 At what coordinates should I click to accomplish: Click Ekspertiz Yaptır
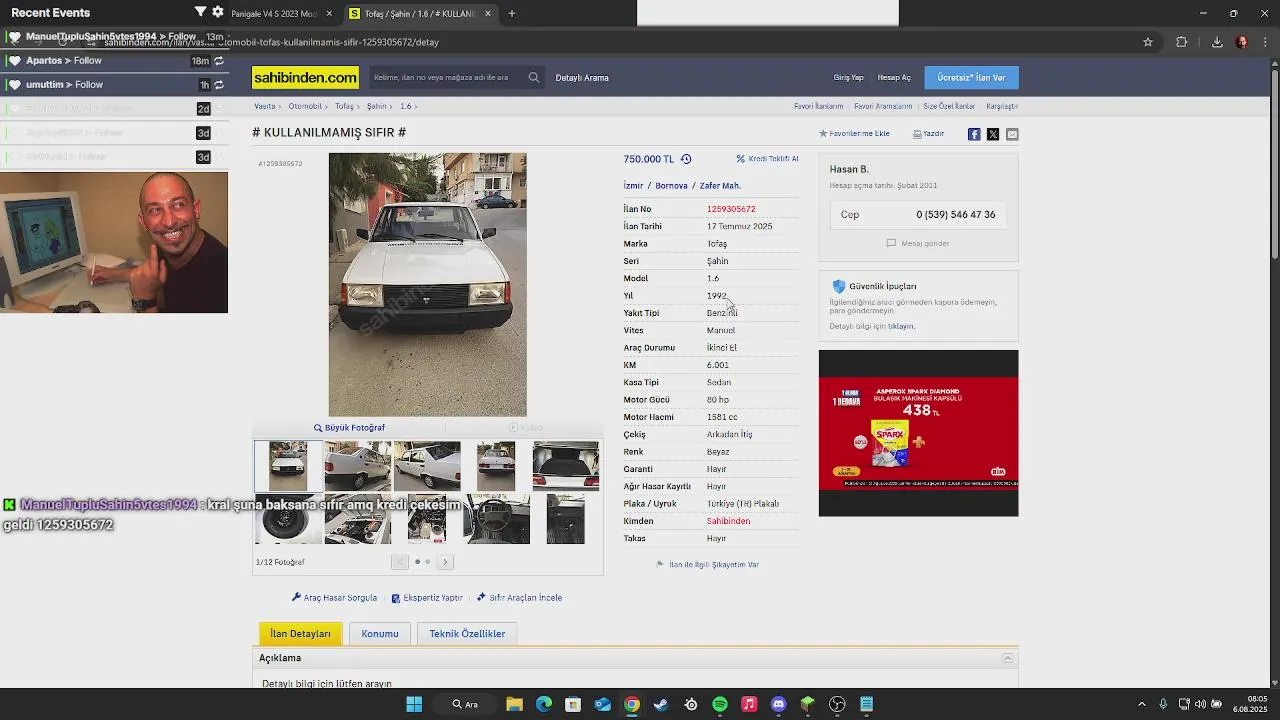(427, 598)
